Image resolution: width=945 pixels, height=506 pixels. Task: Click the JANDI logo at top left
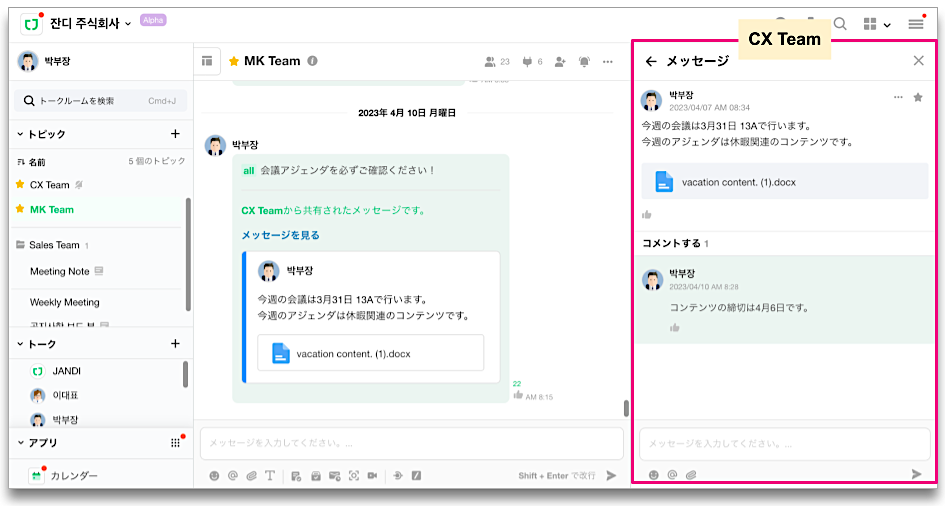pyautogui.click(x=31, y=24)
